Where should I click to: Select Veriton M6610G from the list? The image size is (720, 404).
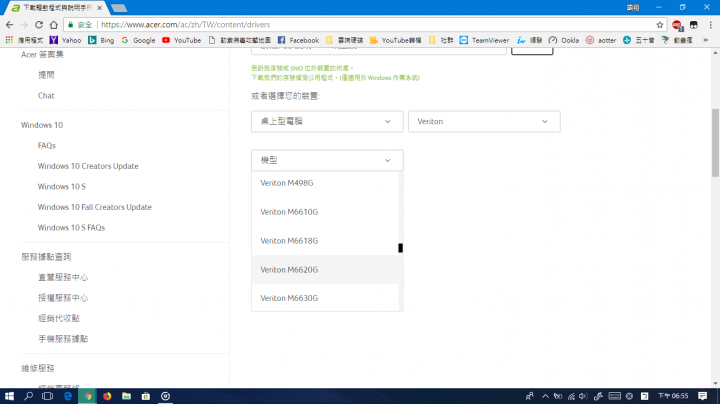[325, 212]
